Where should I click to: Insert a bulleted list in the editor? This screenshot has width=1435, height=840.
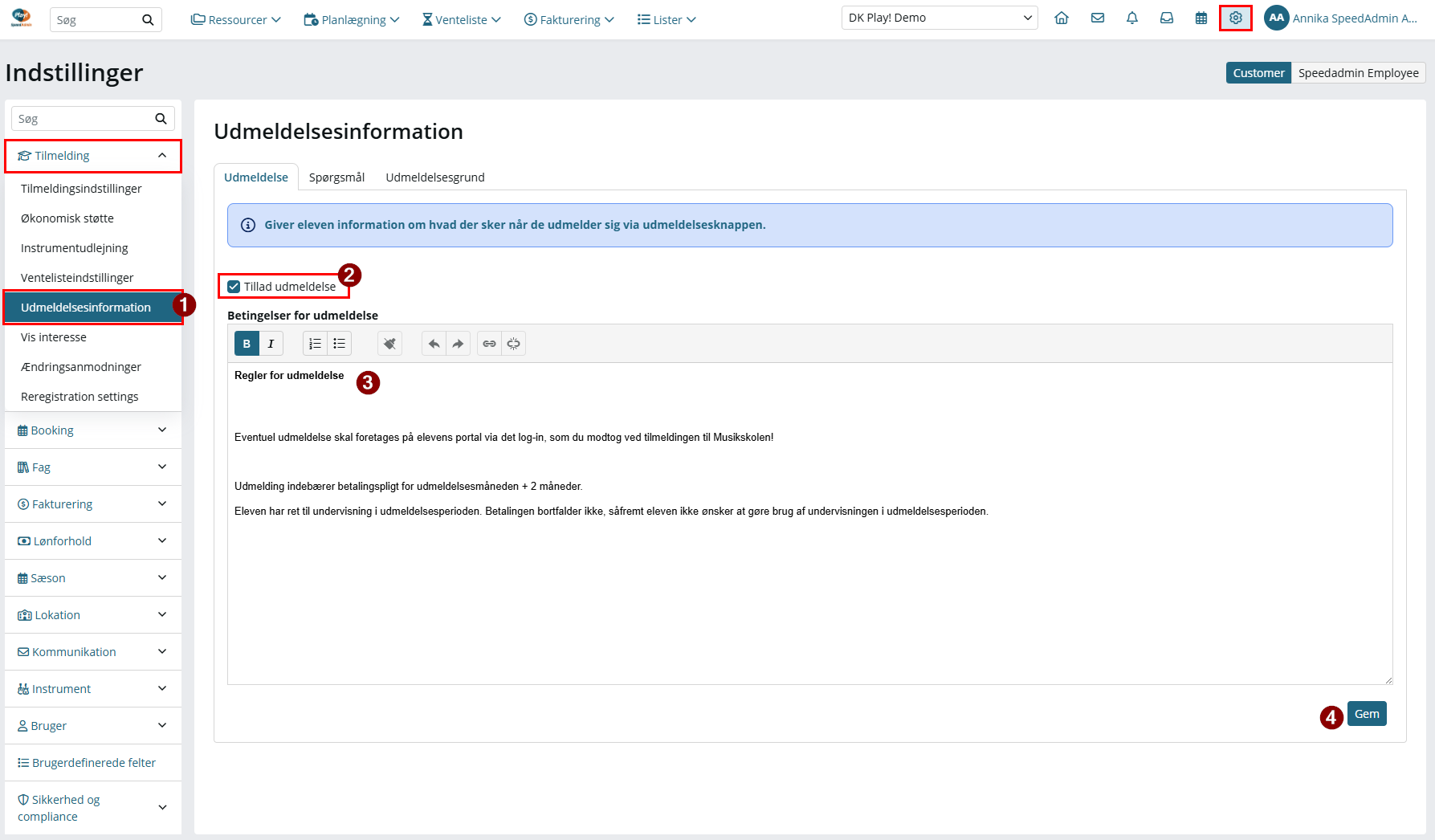340,344
